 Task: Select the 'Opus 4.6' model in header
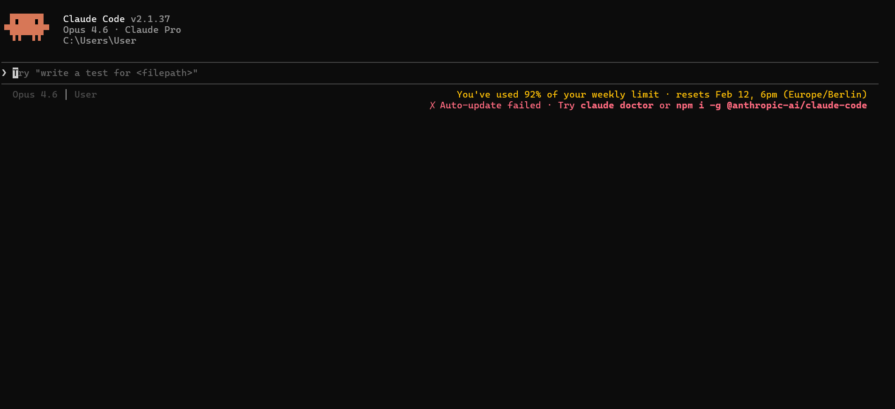coord(85,30)
